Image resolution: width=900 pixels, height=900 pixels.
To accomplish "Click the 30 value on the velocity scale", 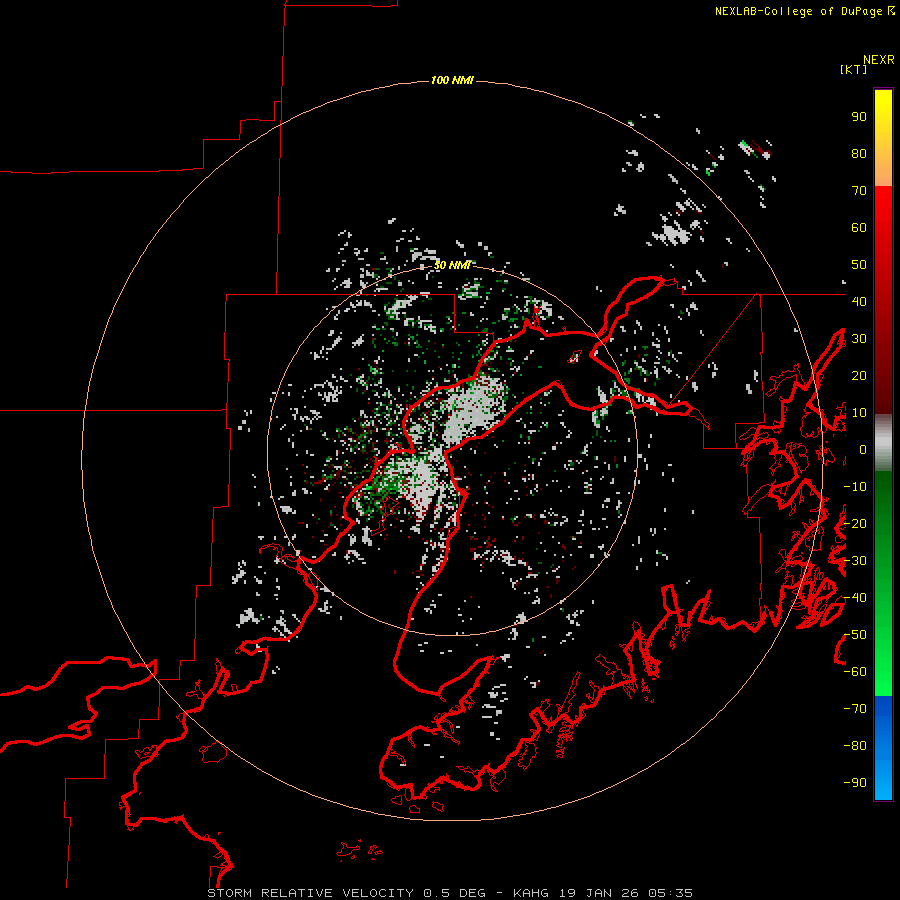I will (859, 339).
